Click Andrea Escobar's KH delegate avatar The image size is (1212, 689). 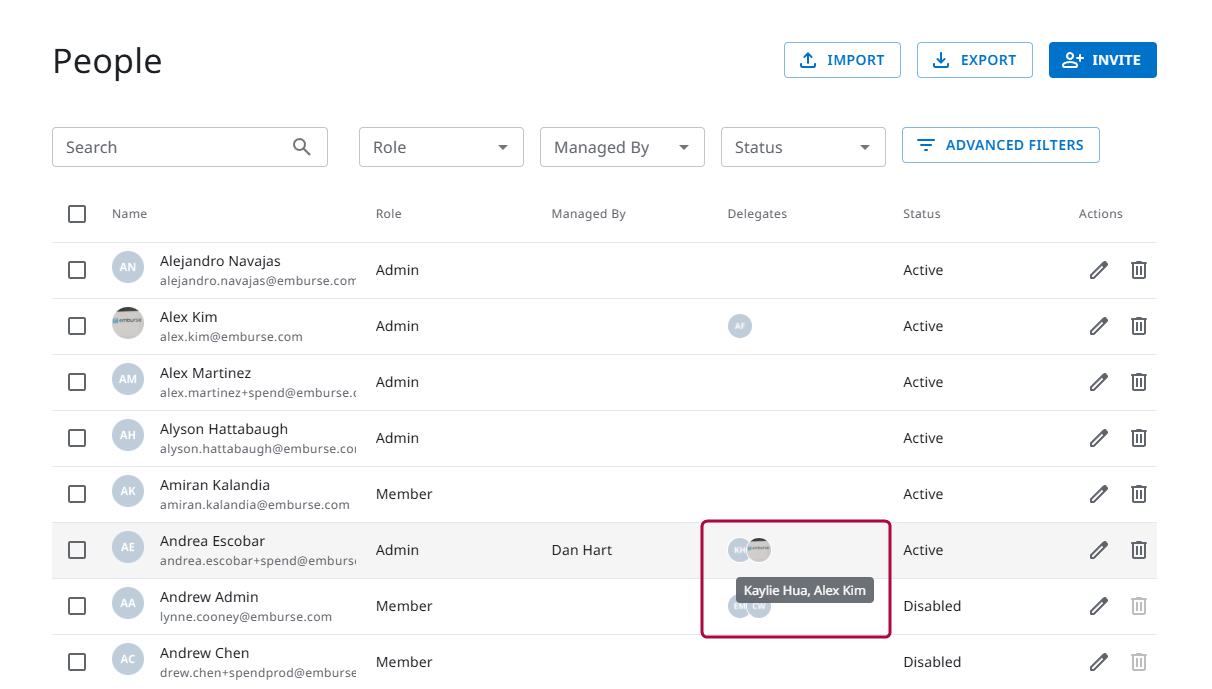point(739,549)
